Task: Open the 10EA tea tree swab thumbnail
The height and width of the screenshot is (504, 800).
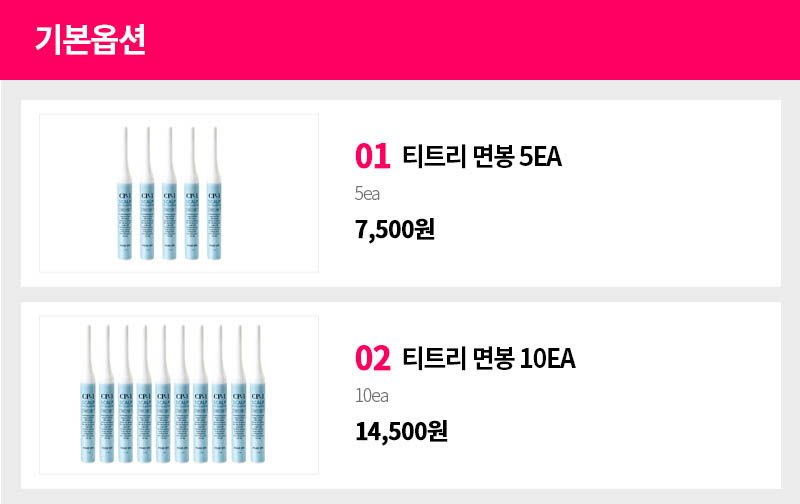Action: [179, 395]
